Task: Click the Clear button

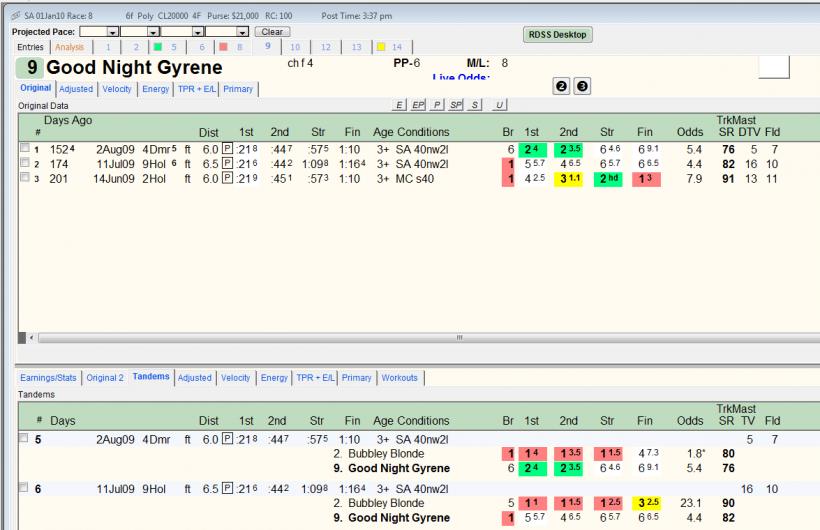Action: (272, 32)
